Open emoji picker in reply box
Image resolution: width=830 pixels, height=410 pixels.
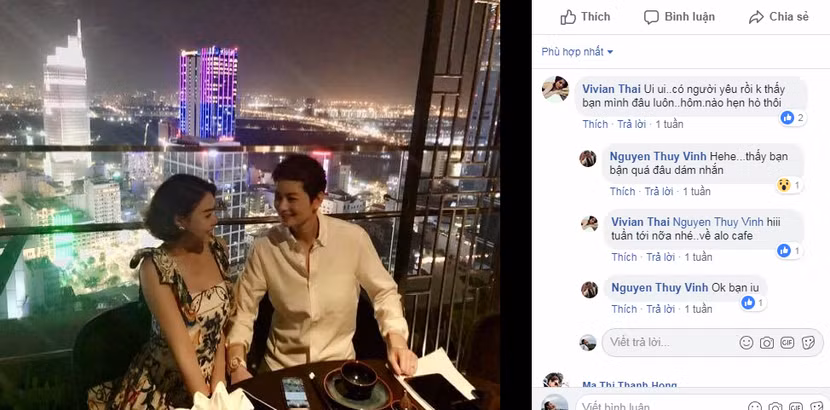(746, 343)
